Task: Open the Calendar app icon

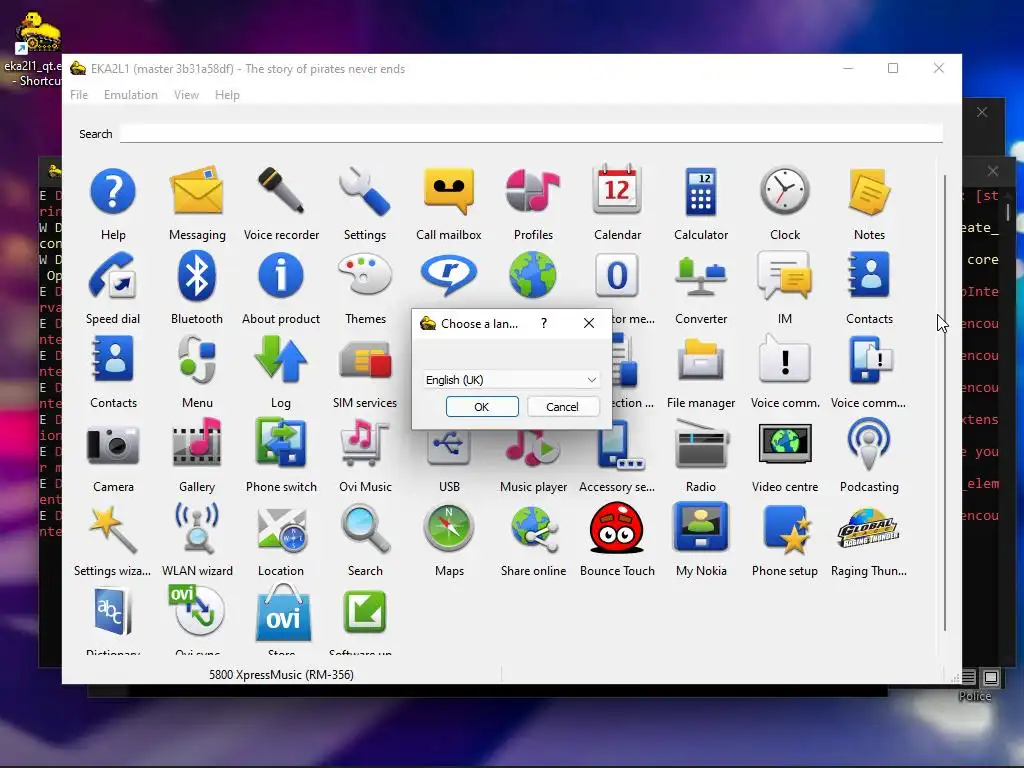Action: click(617, 190)
